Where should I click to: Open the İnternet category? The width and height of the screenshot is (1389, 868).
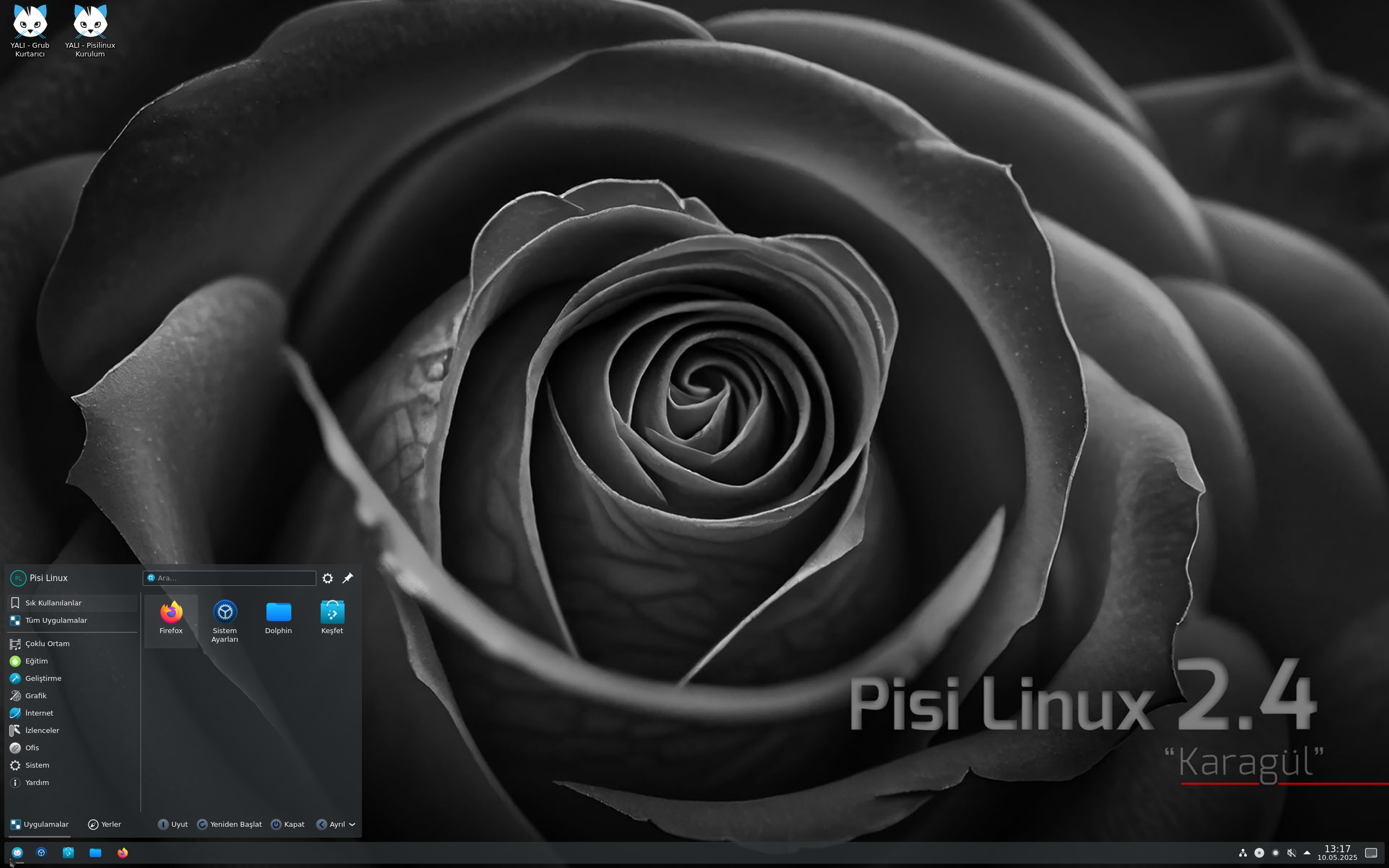[x=72, y=713]
